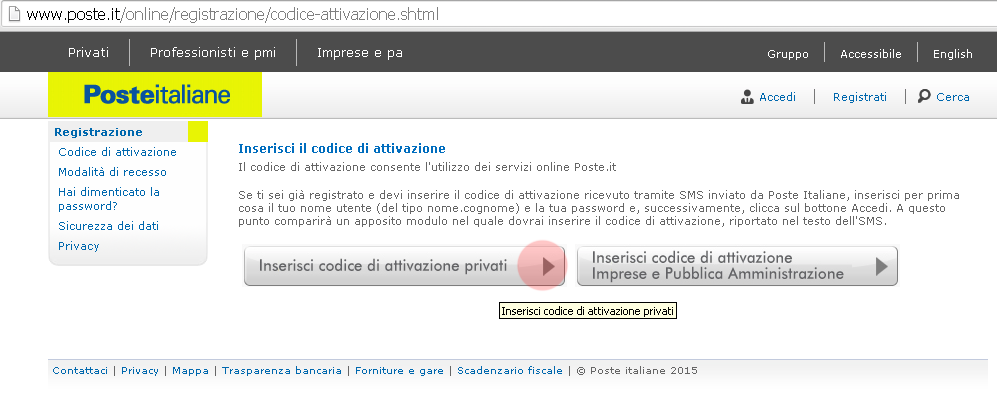Image resolution: width=997 pixels, height=405 pixels.
Task: Open the Gruppo link in top bar
Action: pos(788,54)
